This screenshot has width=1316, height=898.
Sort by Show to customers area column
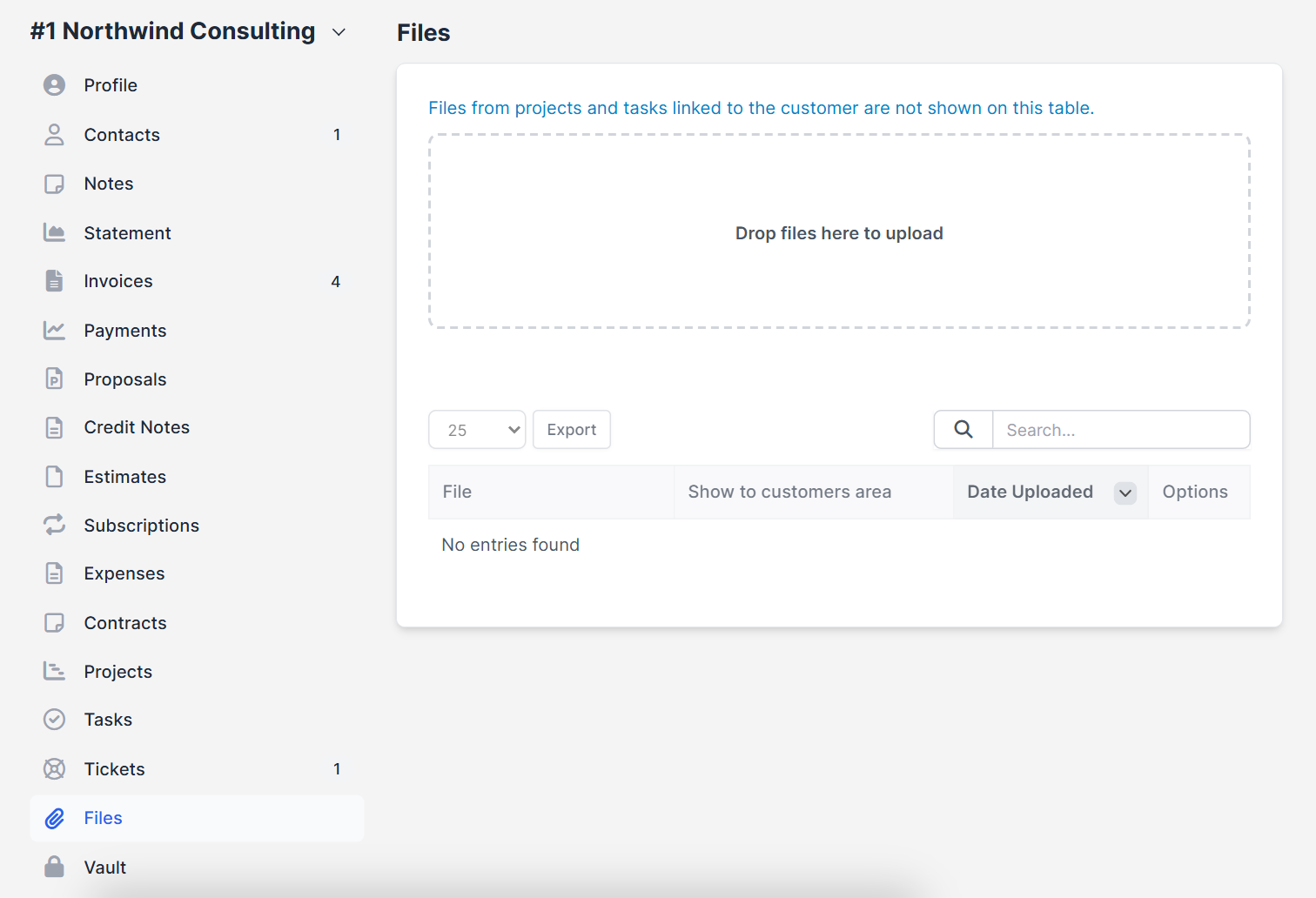[x=814, y=493]
